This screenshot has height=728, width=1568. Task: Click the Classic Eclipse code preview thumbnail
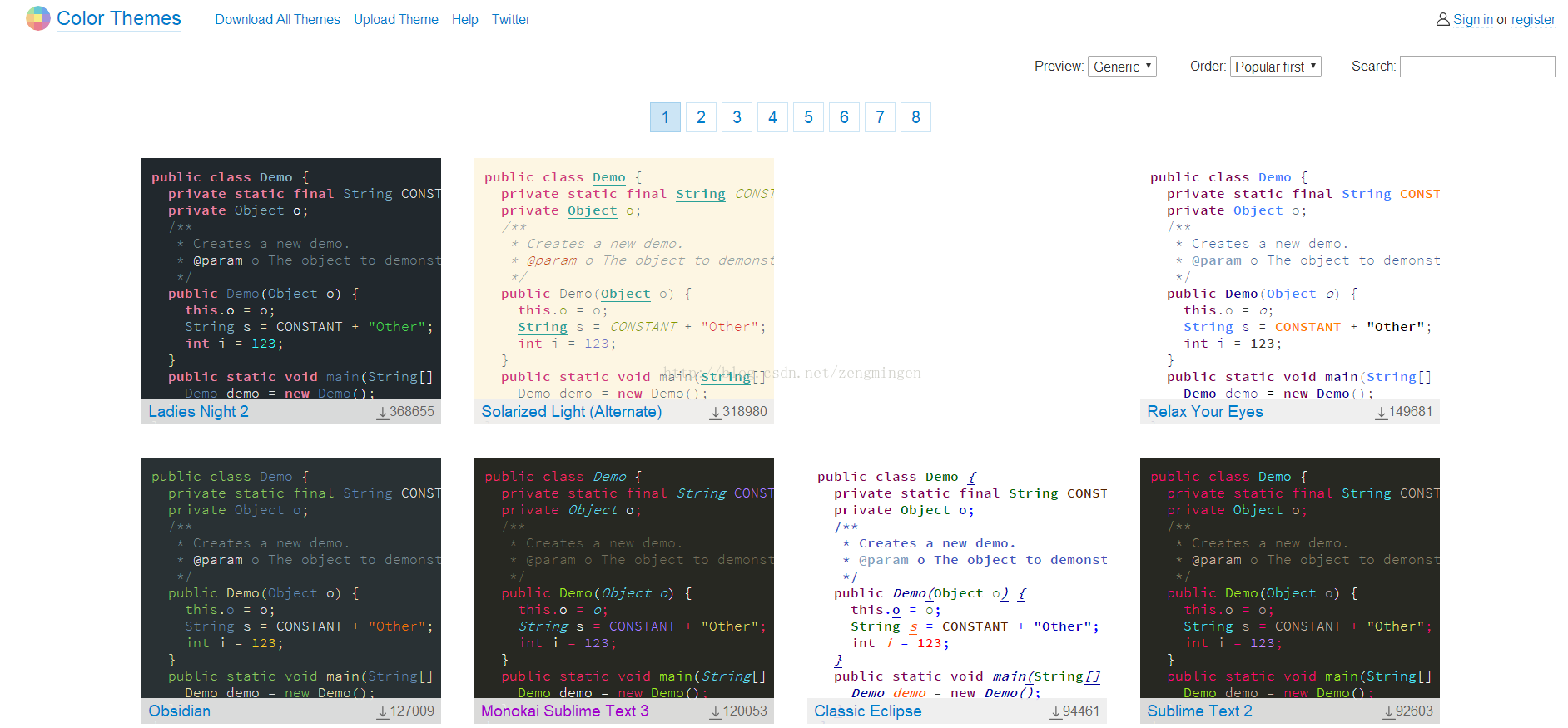tap(957, 578)
